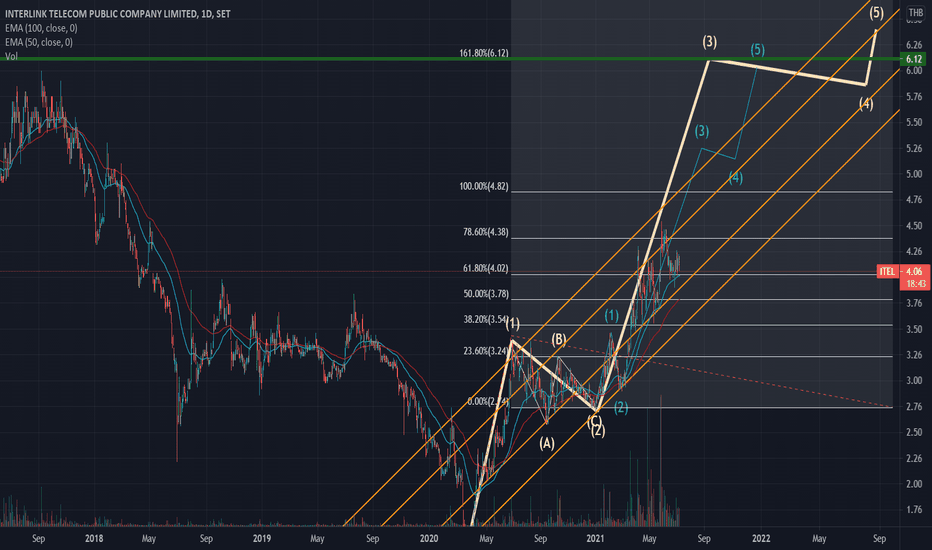
Task: Click the 5.00 price axis value
Action: click(x=914, y=174)
